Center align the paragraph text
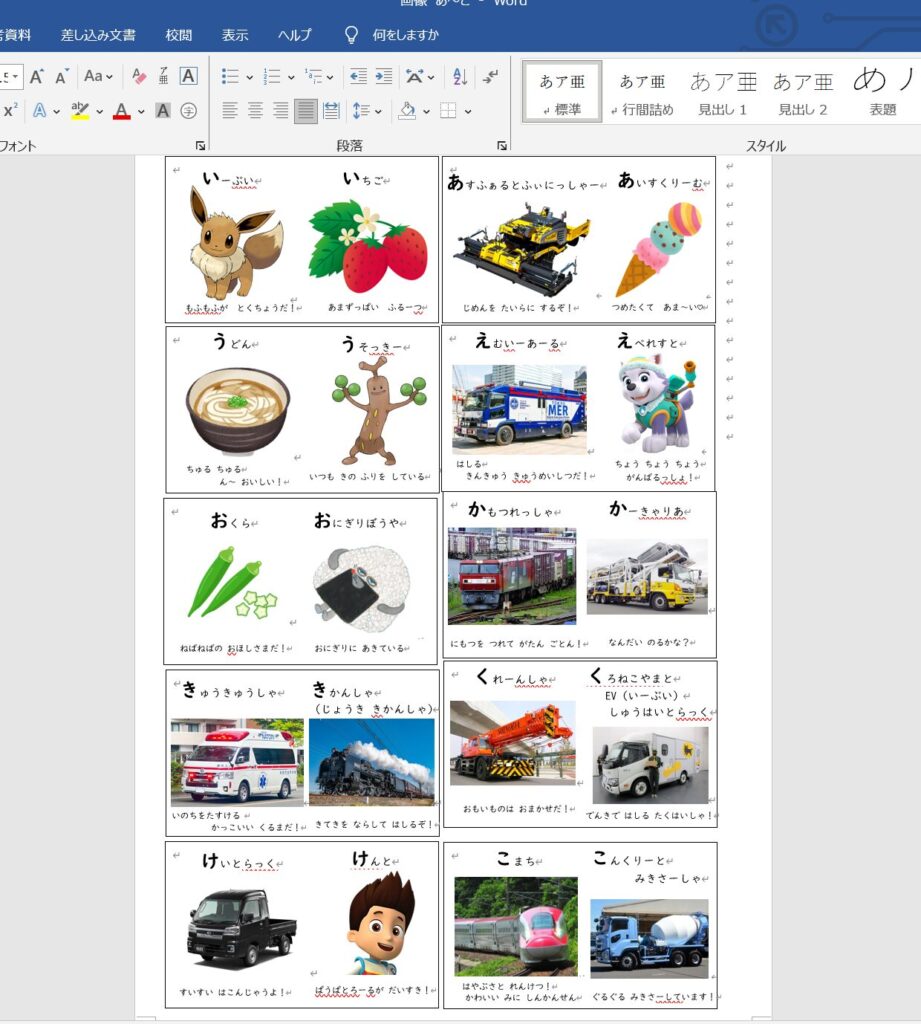 click(x=256, y=111)
